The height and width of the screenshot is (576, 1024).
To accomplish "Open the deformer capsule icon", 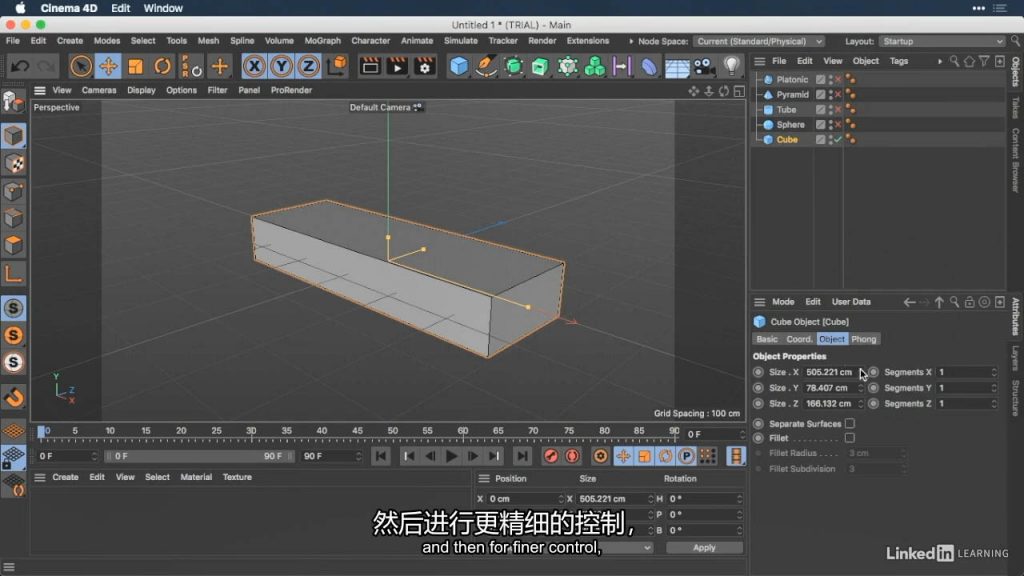I will (x=649, y=66).
